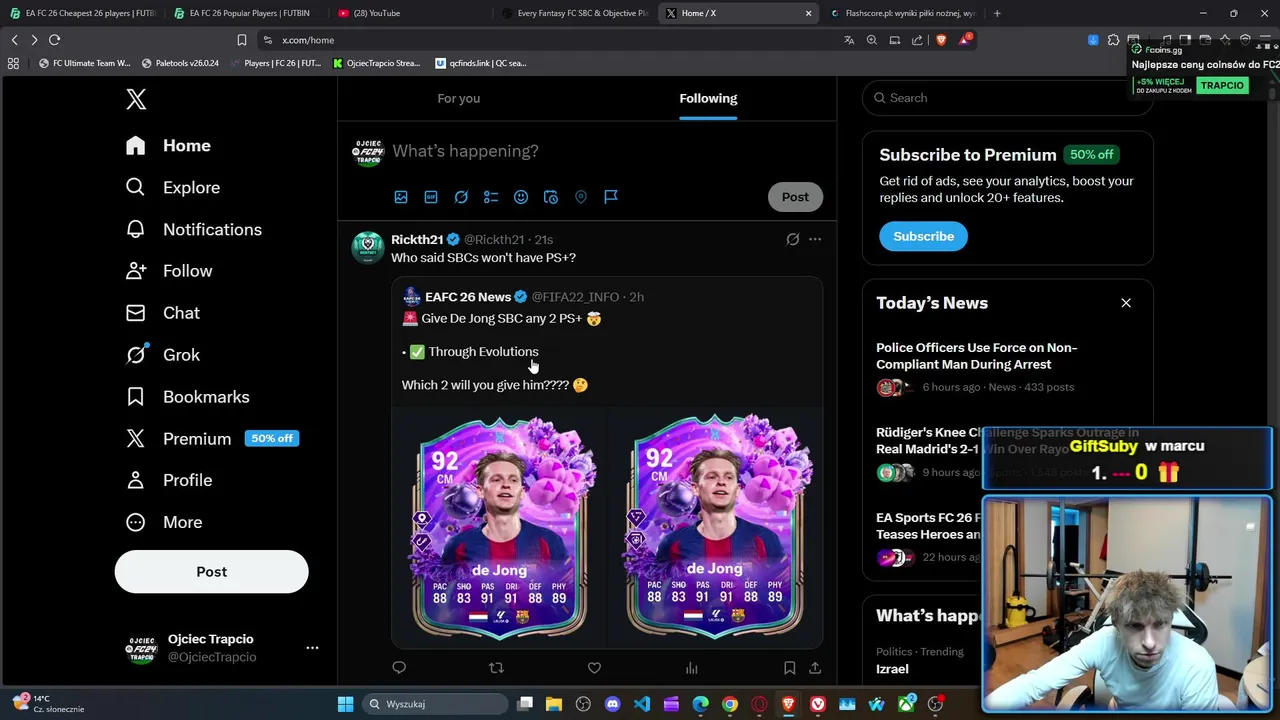Open a new browser tab
Screen dimensions: 1280x720
coord(997,13)
